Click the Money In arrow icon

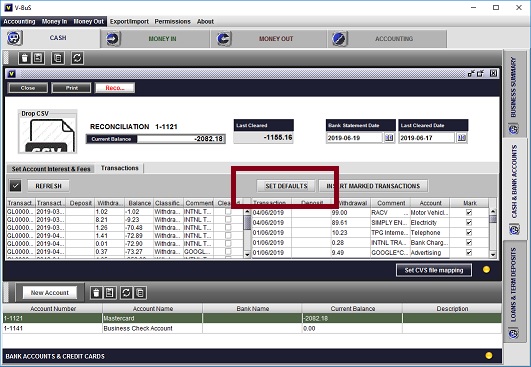pyautogui.click(x=113, y=39)
